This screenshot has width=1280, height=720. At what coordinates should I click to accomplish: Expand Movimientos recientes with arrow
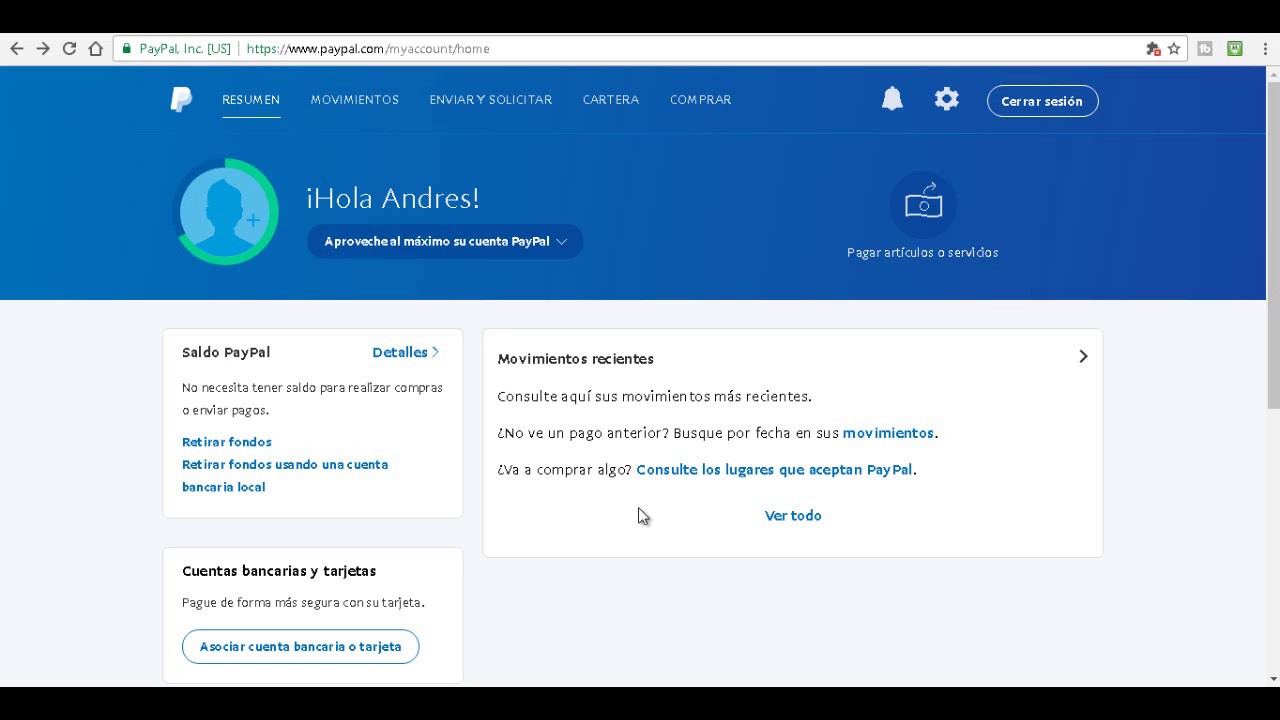pos(1083,357)
